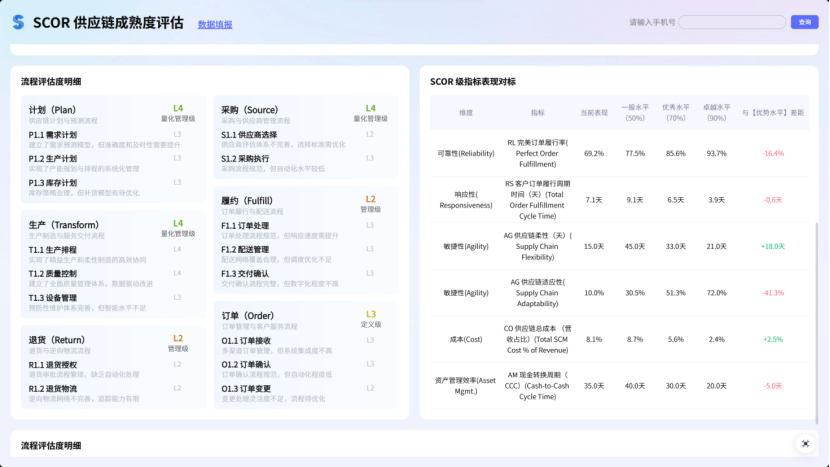Click the T1.2 质量控制 item
The image size is (830, 467).
[53, 273]
